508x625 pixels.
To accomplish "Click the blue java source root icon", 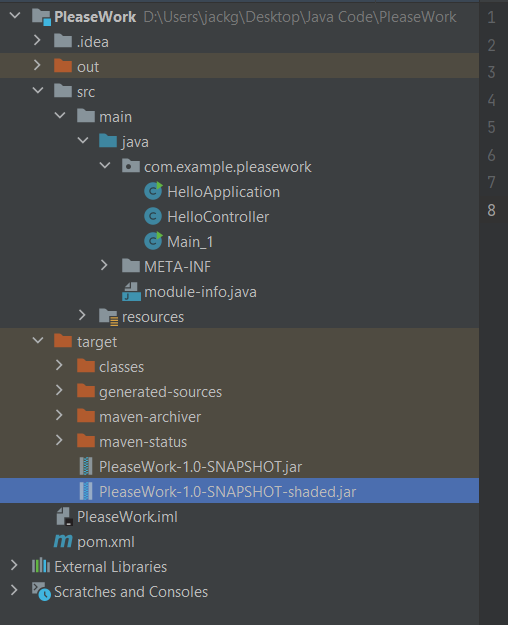I will click(108, 141).
